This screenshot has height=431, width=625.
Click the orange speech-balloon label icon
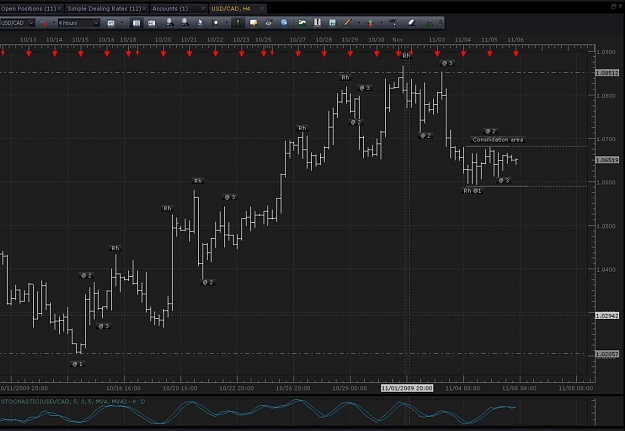click(x=253, y=23)
